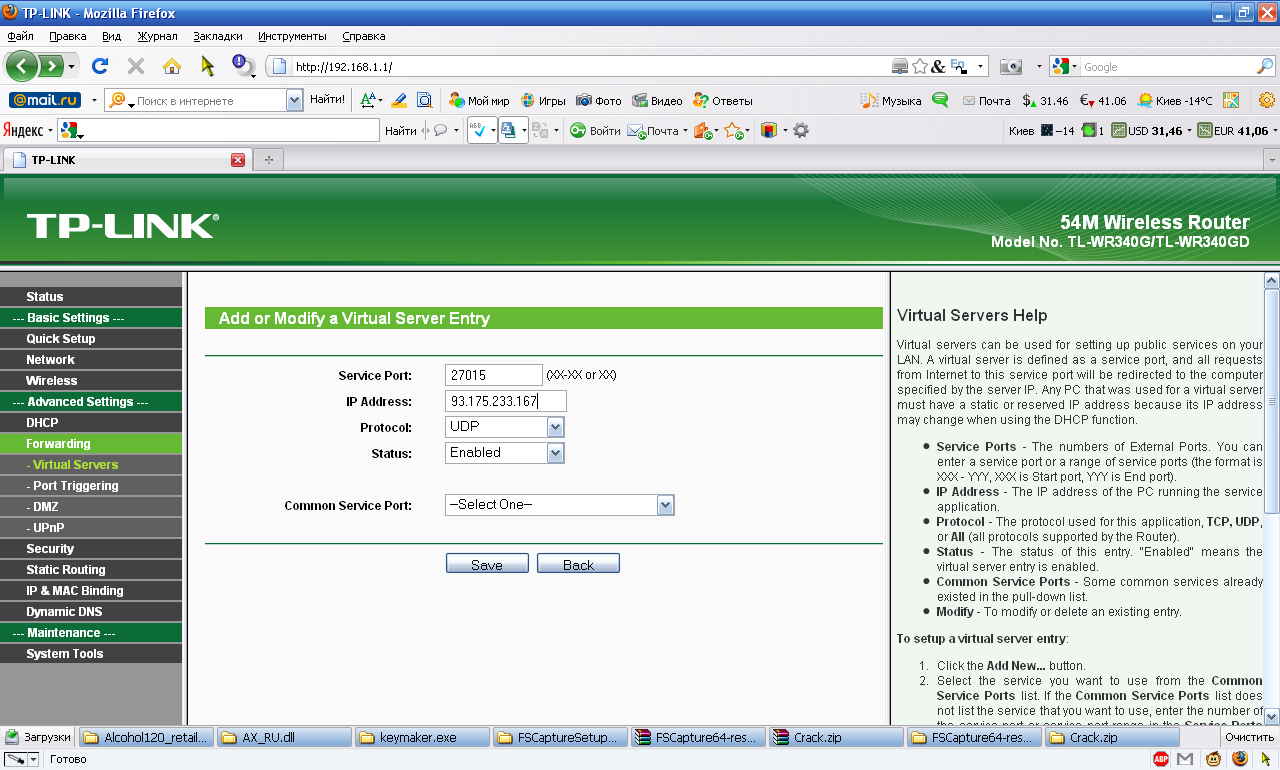Open the Protocol dropdown showing UDP
Screen dimensions: 1280x770
click(x=505, y=427)
